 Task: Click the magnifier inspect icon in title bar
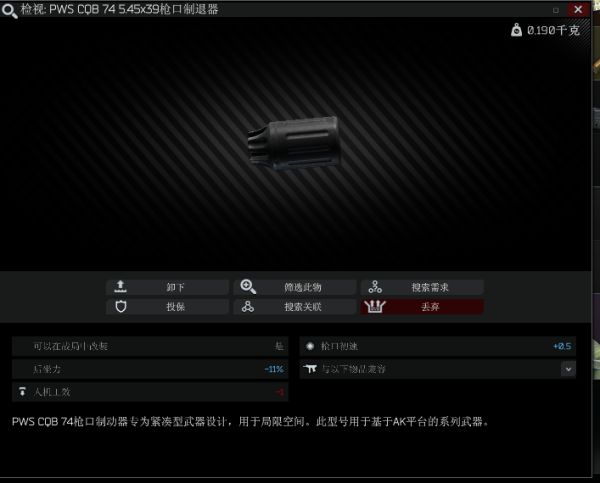click(x=9, y=10)
